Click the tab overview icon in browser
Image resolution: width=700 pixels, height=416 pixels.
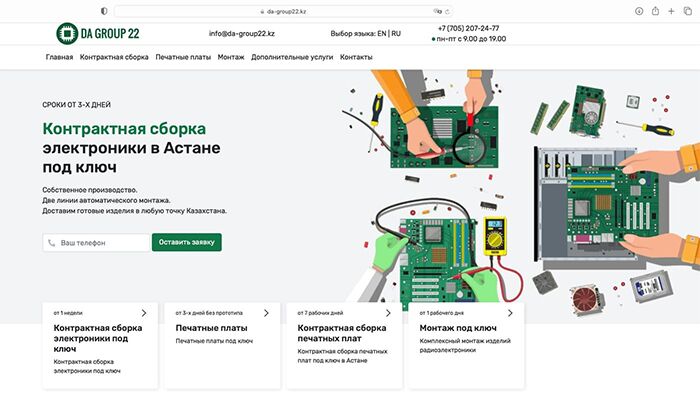(688, 10)
